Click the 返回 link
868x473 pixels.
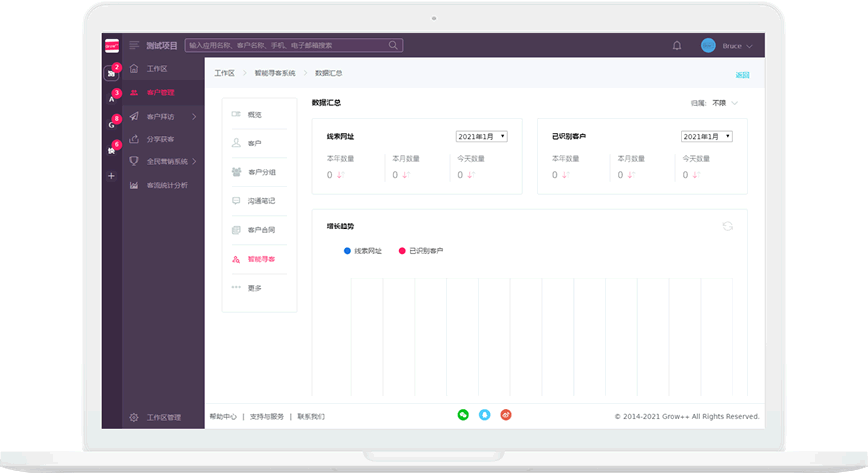[742, 75]
